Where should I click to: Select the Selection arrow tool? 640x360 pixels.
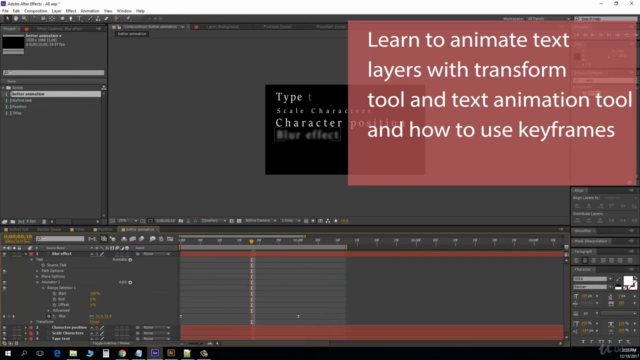click(7, 19)
